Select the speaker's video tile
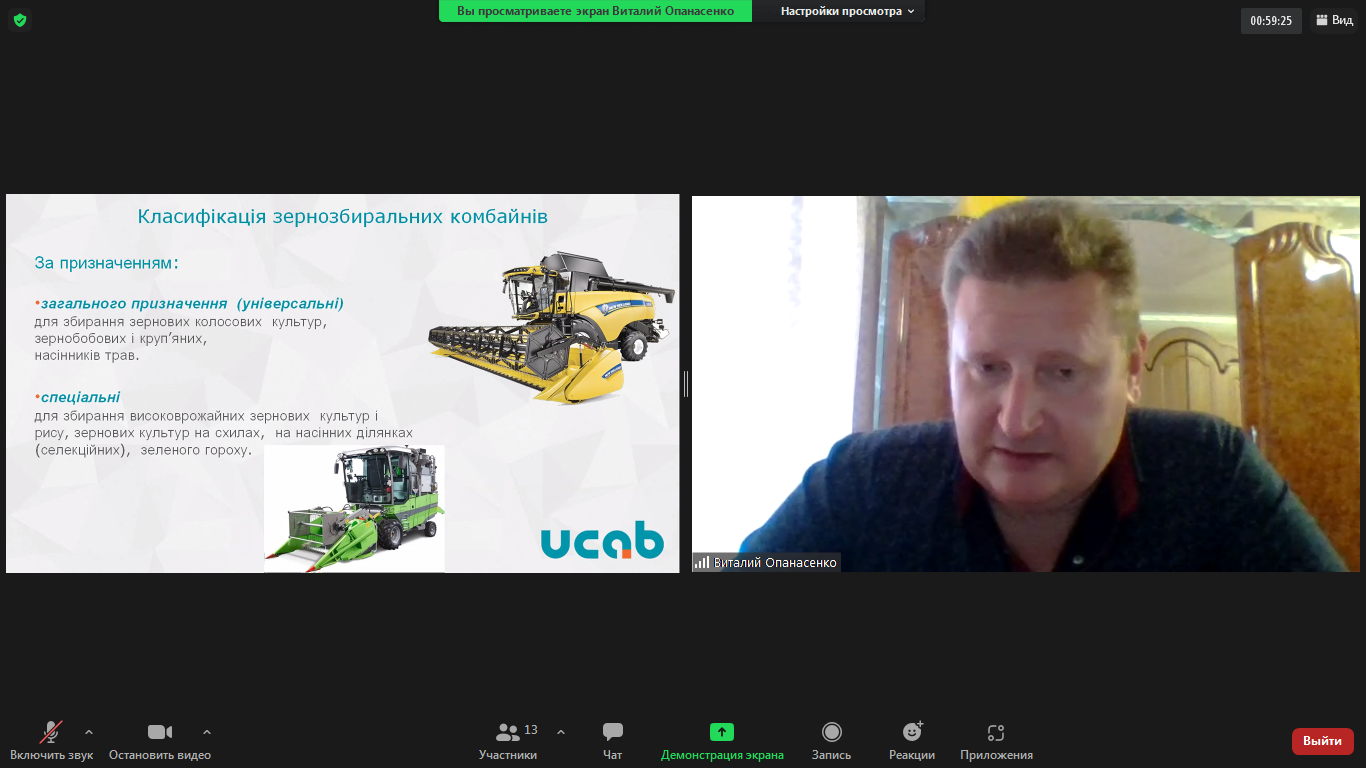This screenshot has height=768, width=1366. point(1025,383)
